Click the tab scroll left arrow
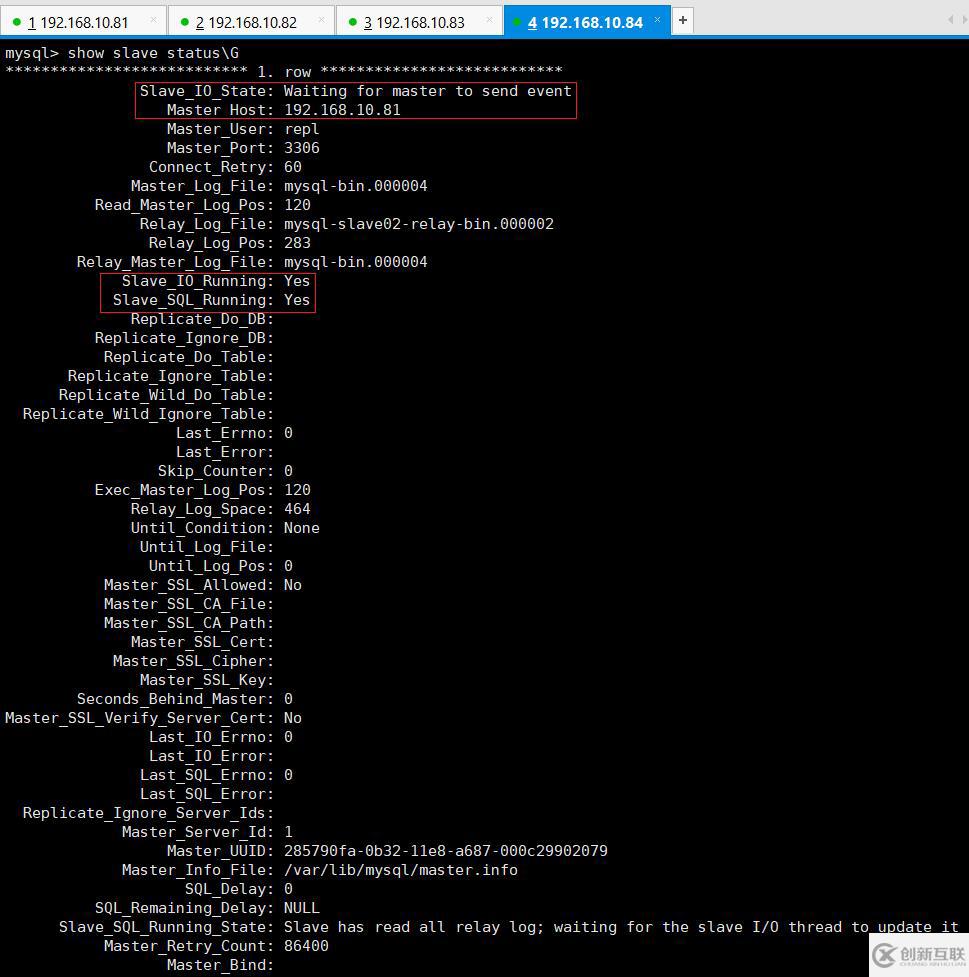Image resolution: width=969 pixels, height=977 pixels. click(950, 20)
